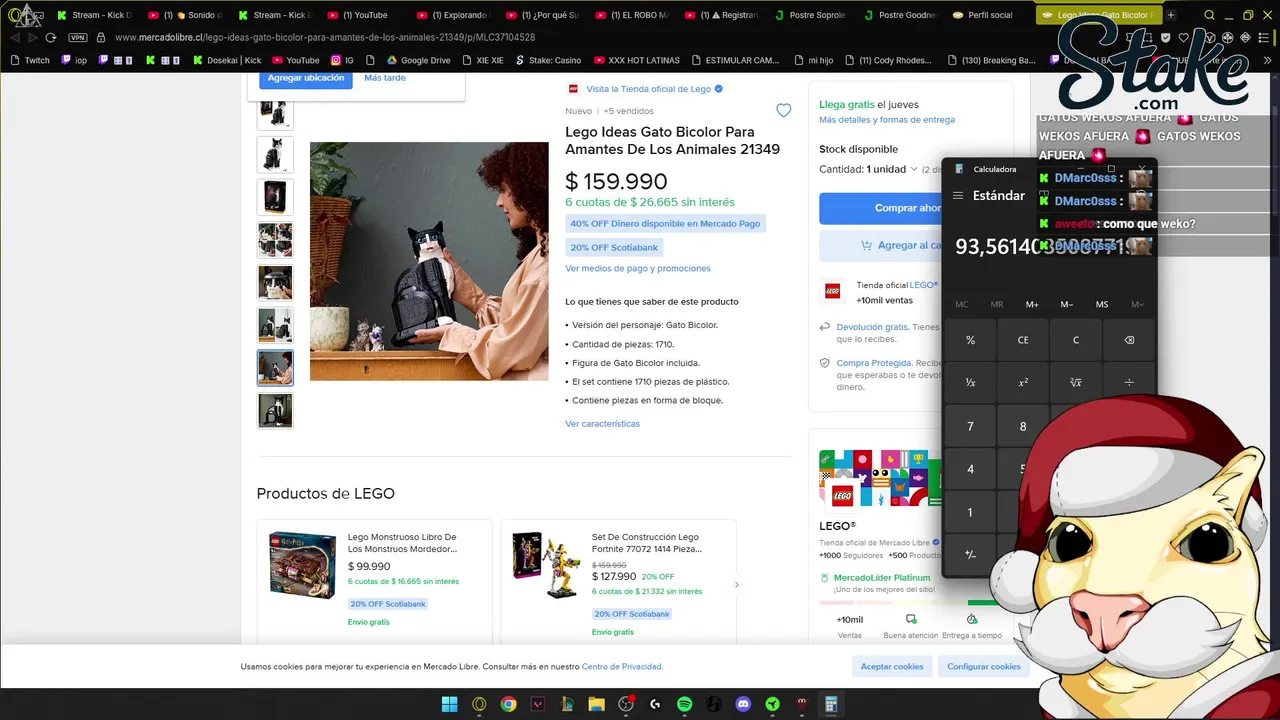
Task: Open the Google Drive bookmark
Action: pyautogui.click(x=418, y=60)
